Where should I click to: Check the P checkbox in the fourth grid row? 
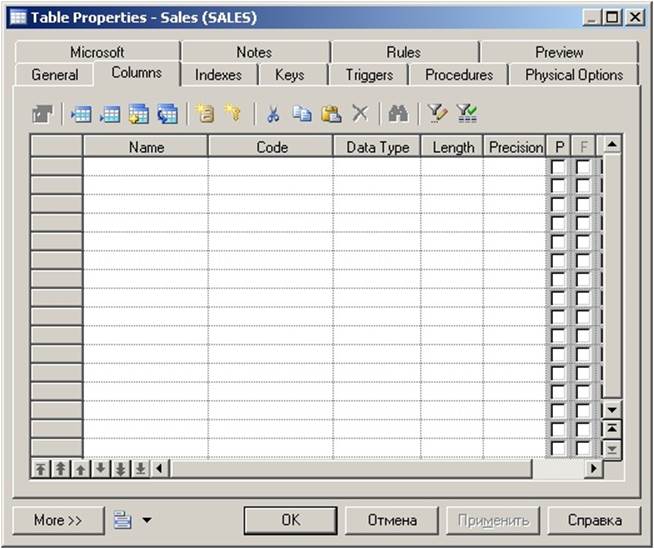coord(558,223)
